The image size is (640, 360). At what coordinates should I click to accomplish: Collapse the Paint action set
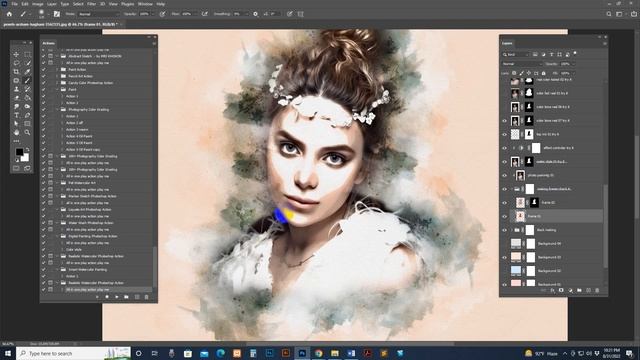(x=58, y=89)
